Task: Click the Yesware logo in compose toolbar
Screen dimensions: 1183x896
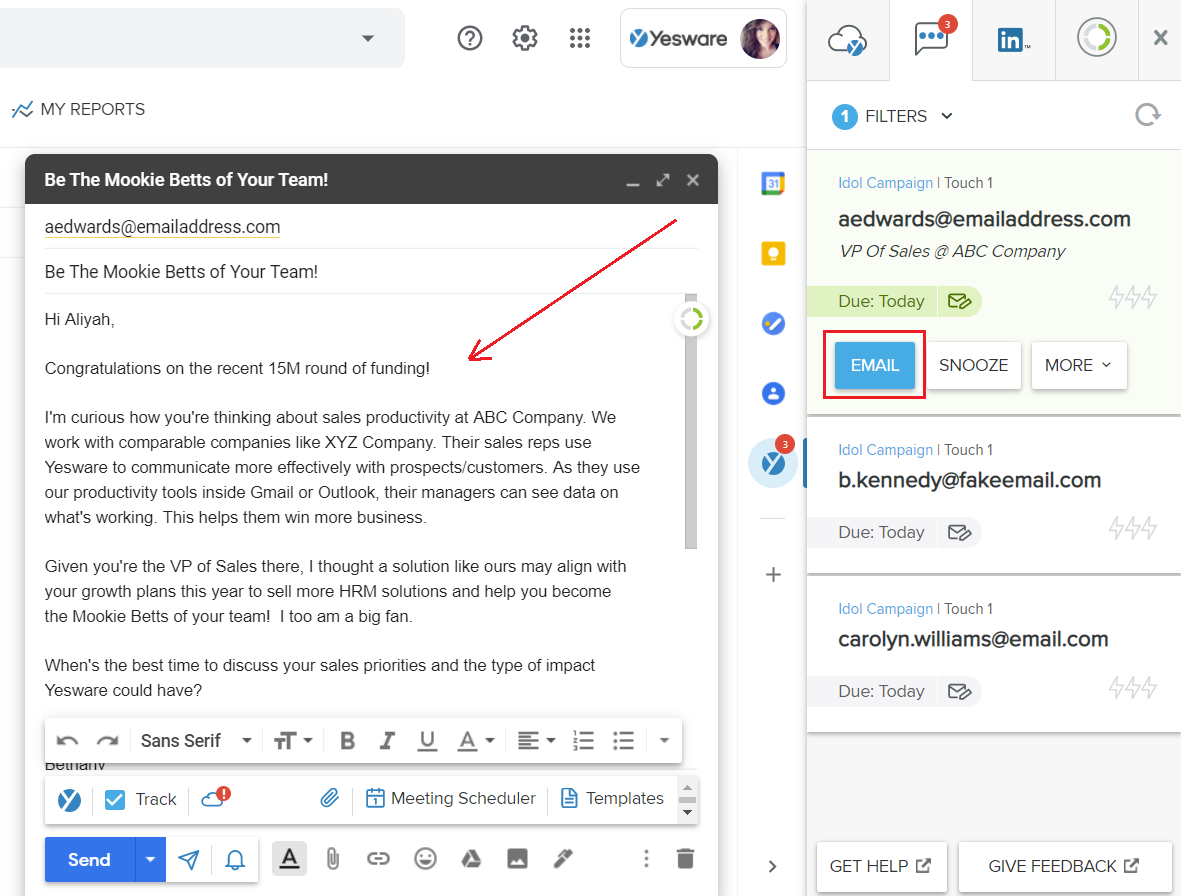Action: click(69, 799)
